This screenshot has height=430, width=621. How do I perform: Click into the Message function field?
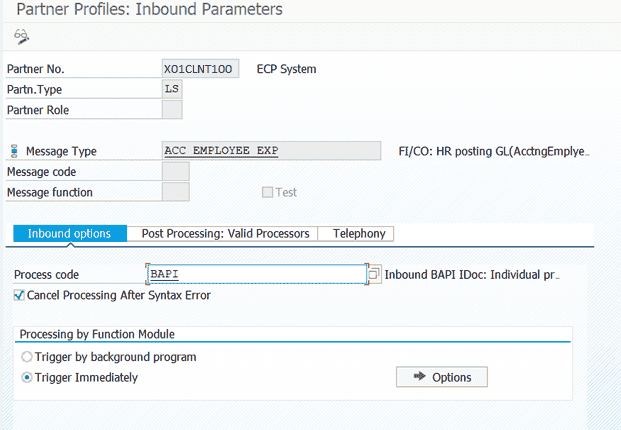(x=175, y=192)
